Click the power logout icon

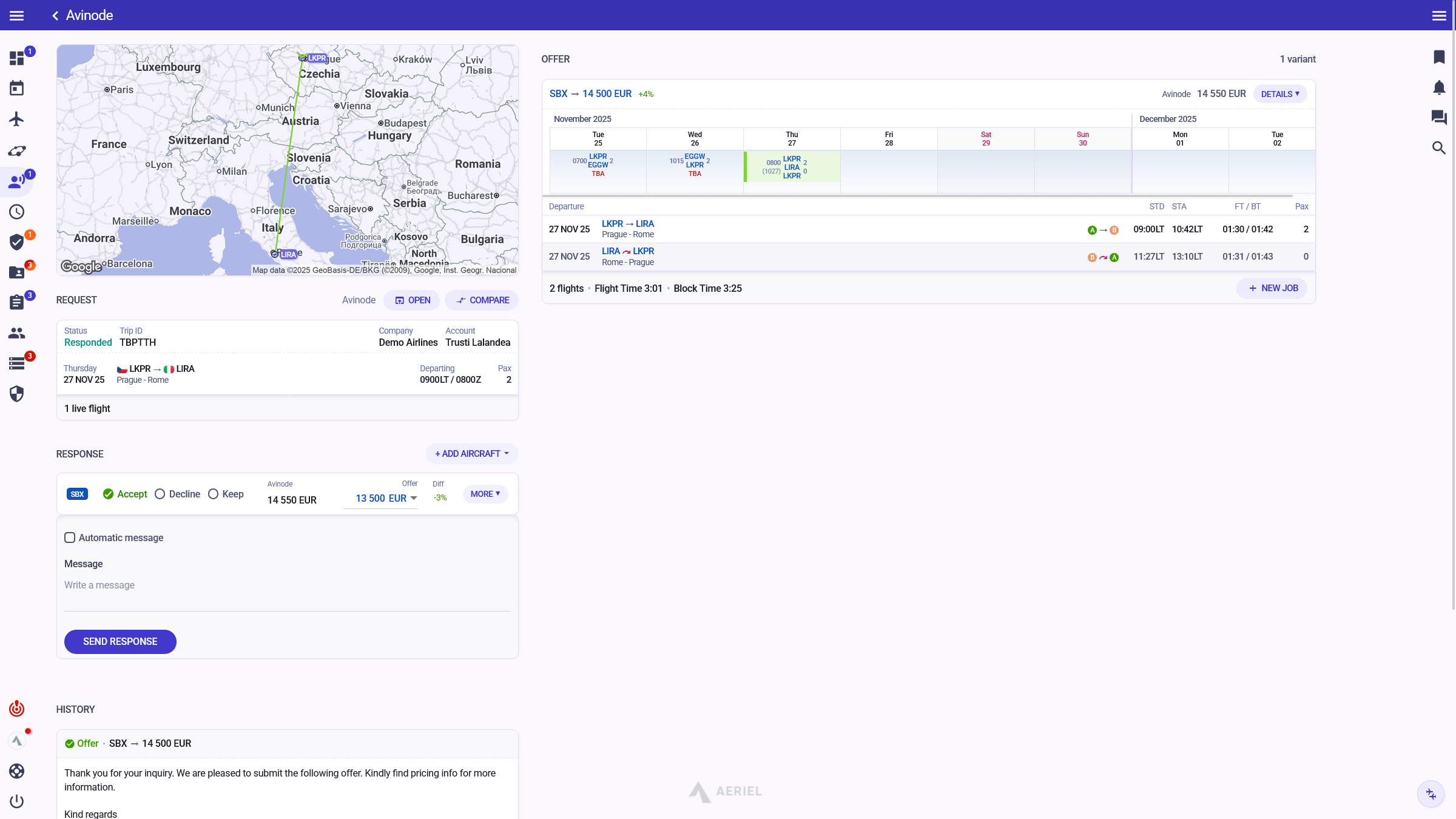[16, 801]
